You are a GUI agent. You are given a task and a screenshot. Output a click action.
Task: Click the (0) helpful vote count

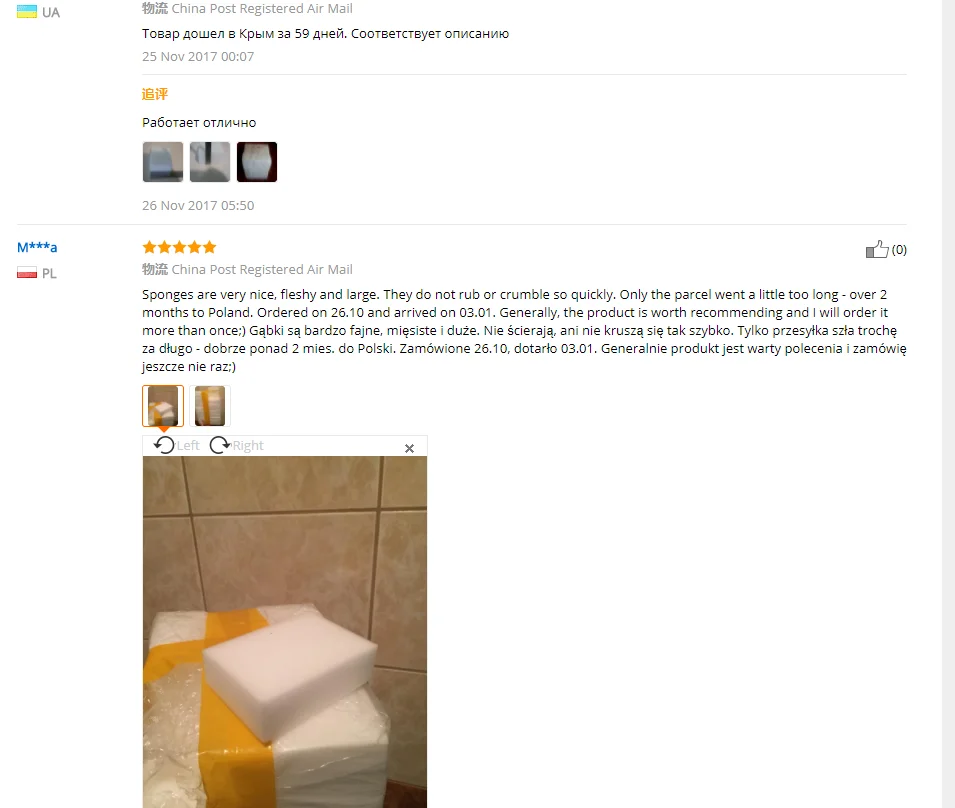click(x=899, y=250)
